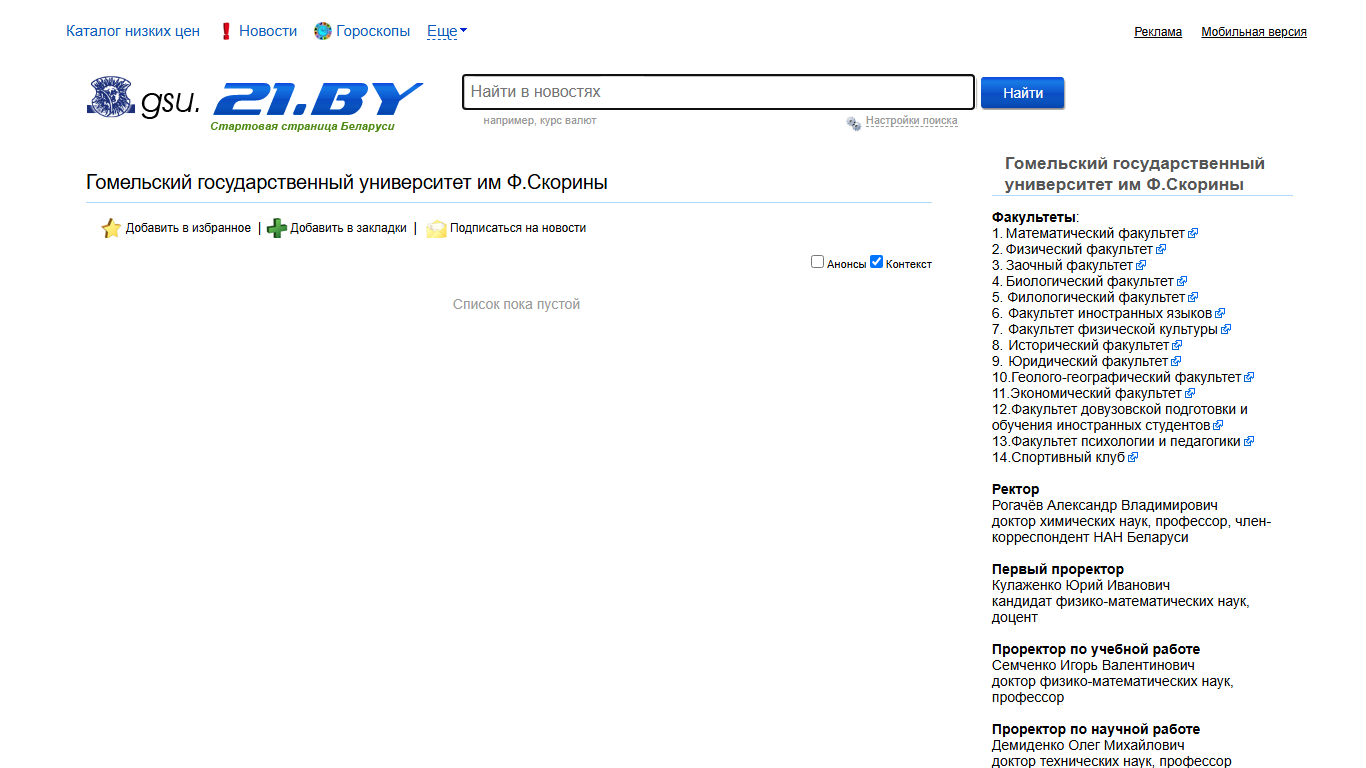Click the name Рогачёв Александр Владимирович
Image resolution: width=1366 pixels, height=768 pixels.
pos(1105,505)
